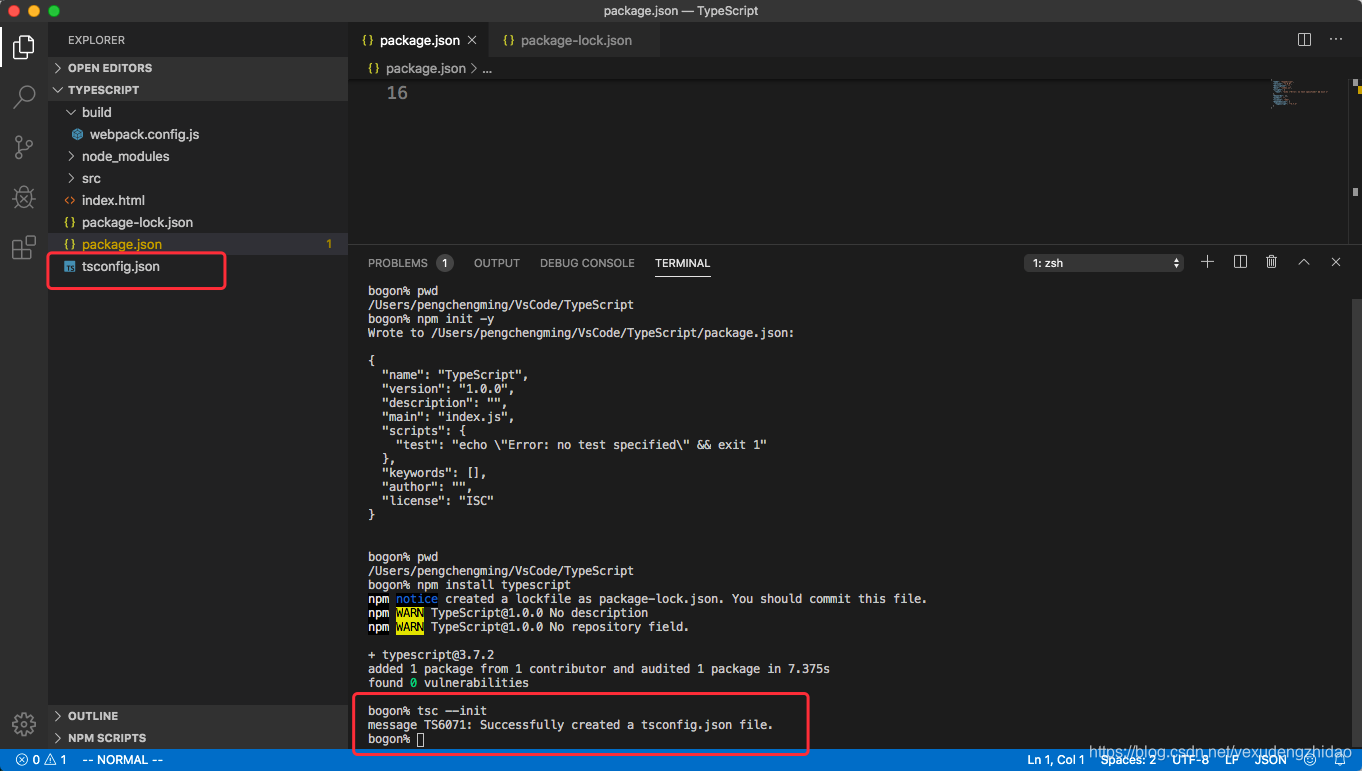Change encoding via UTF-8 status item
Screen dimensions: 1362x771
click(1190, 760)
